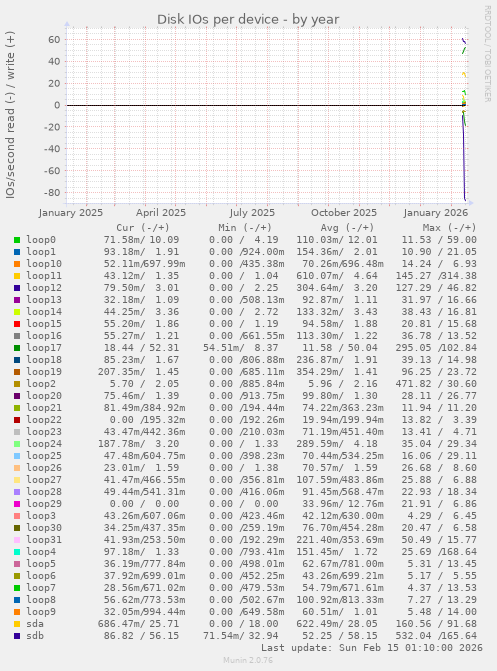
Task: Click the loop29 magenta color swatch
Action: coord(17,504)
